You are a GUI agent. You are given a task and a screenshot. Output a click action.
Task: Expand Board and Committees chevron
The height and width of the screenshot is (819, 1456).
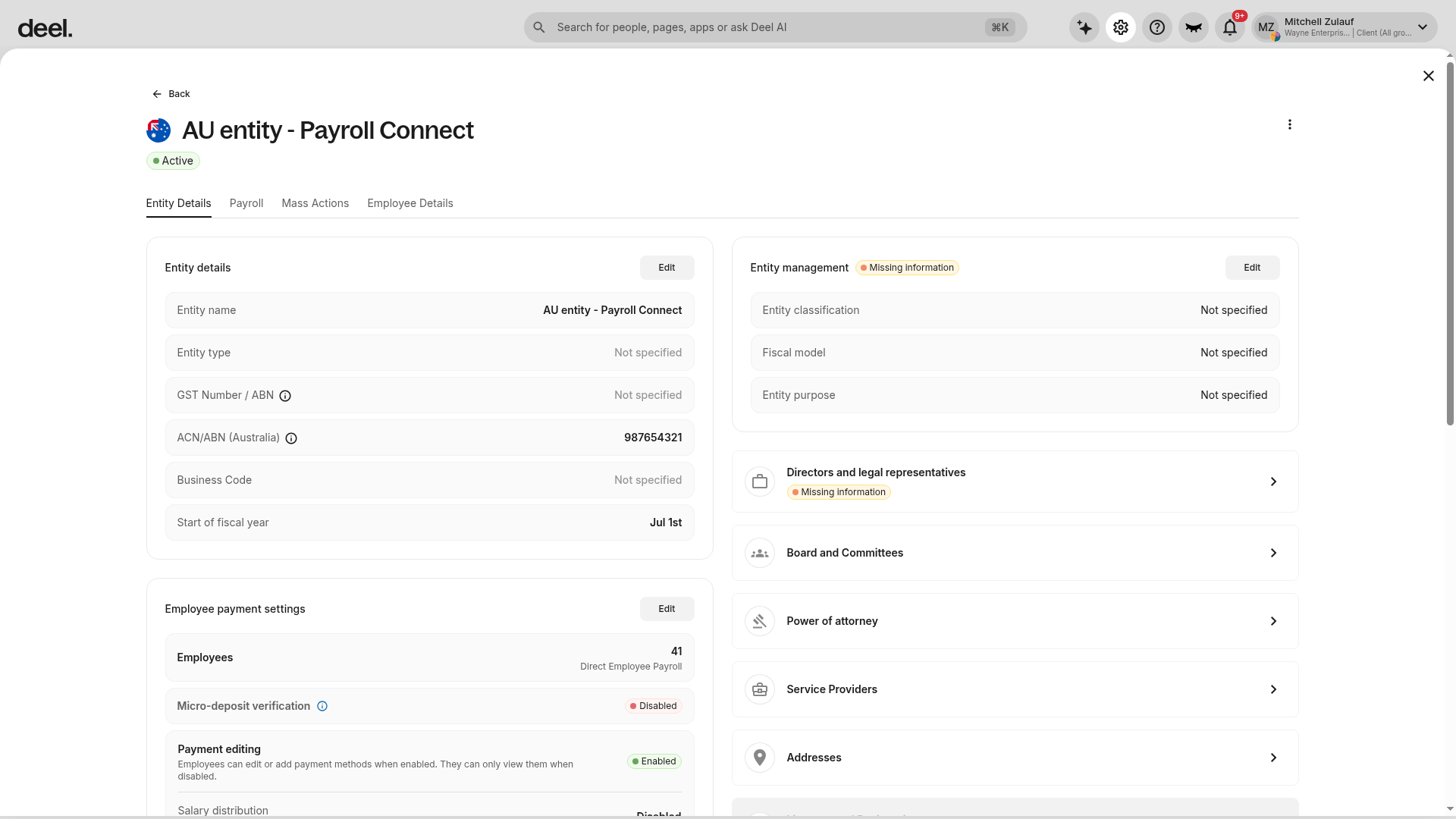tap(1274, 553)
